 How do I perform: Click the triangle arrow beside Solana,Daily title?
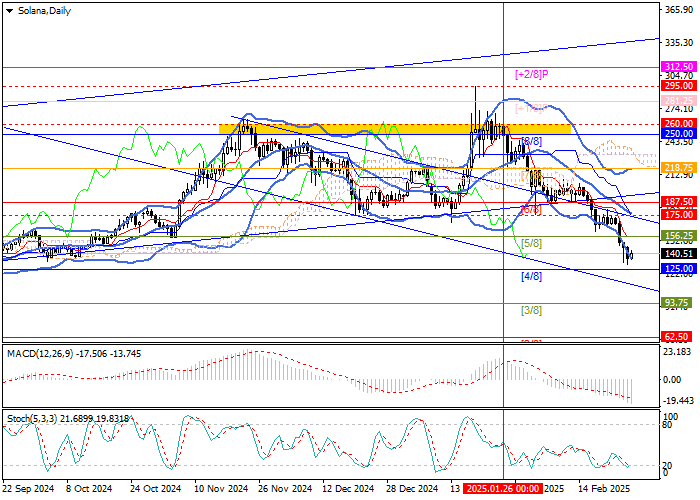(x=9, y=9)
